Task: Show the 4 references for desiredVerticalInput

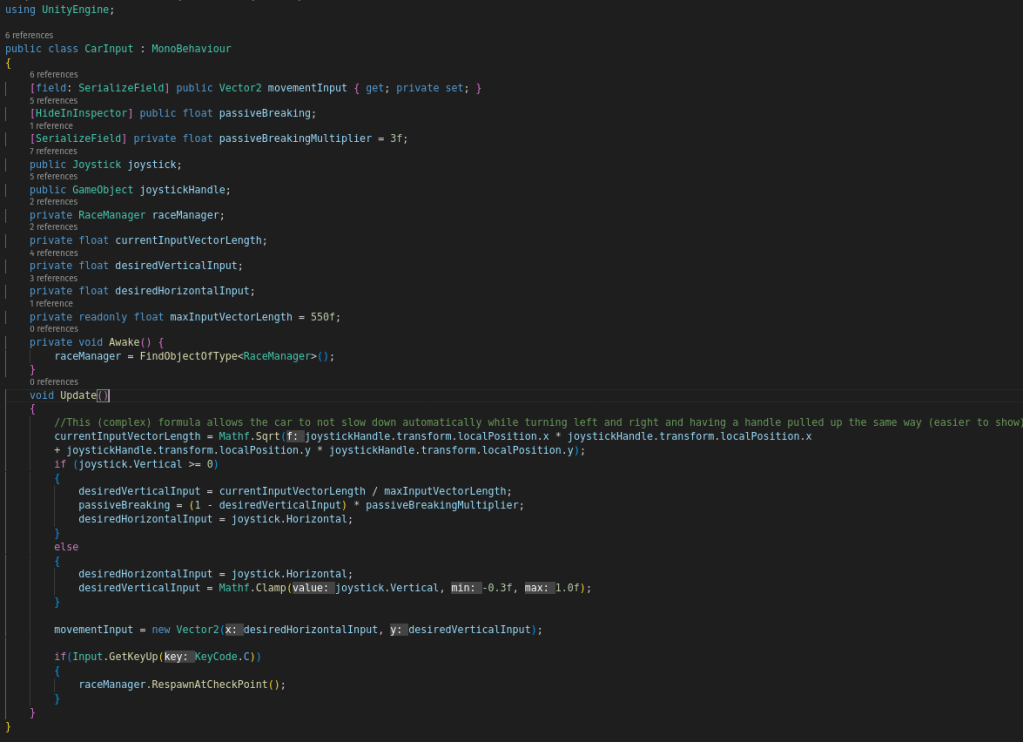Action: pos(53,253)
